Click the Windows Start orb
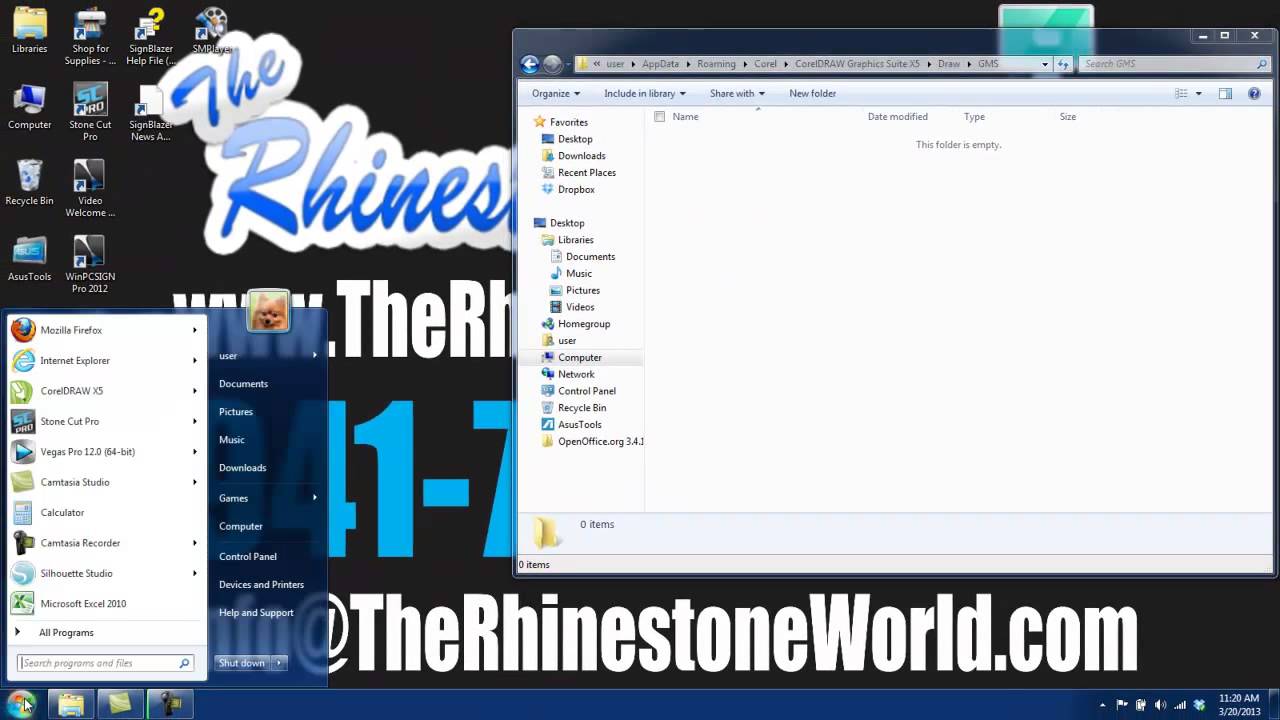 [x=21, y=704]
